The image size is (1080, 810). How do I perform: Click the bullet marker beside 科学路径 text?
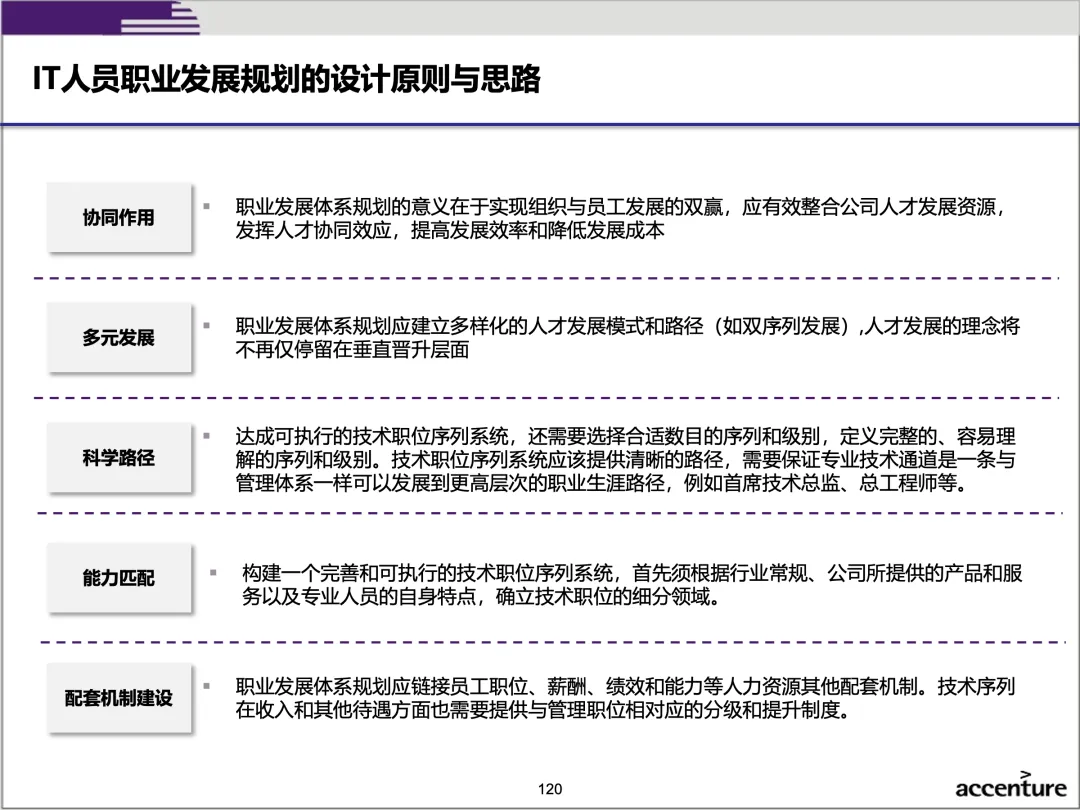[206, 435]
